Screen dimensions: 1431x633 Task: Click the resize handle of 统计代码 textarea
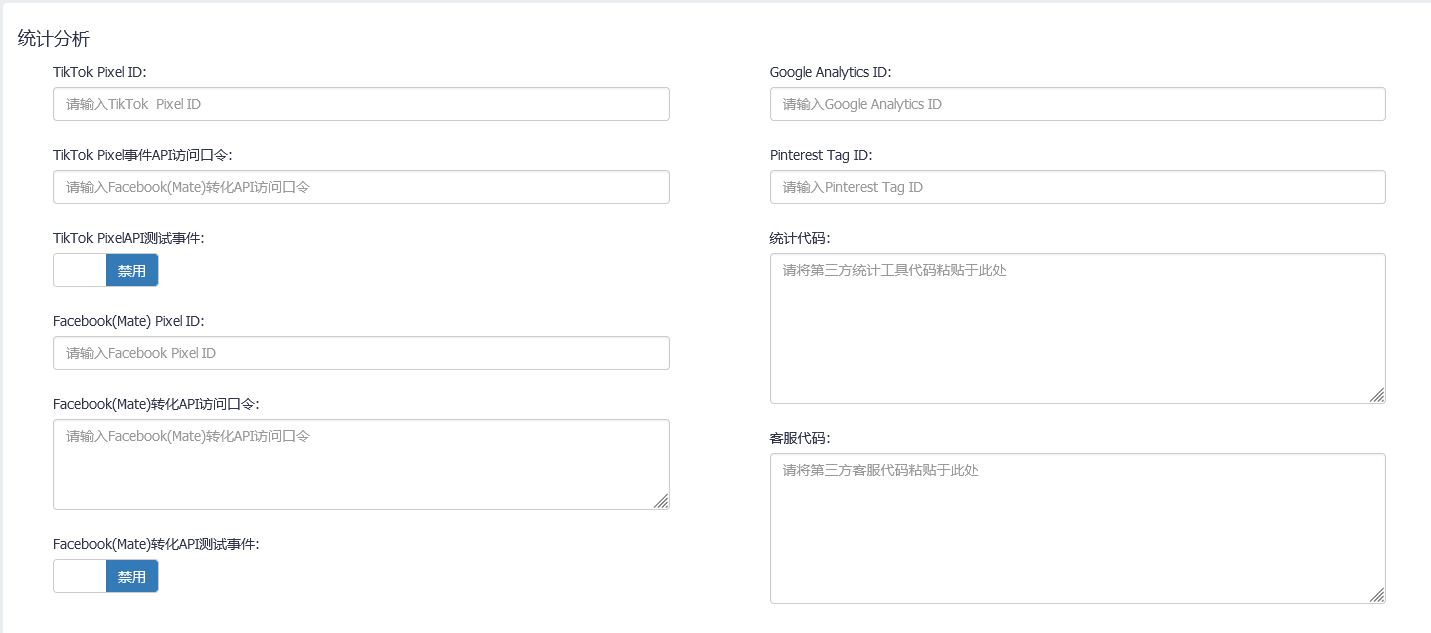[x=1377, y=395]
